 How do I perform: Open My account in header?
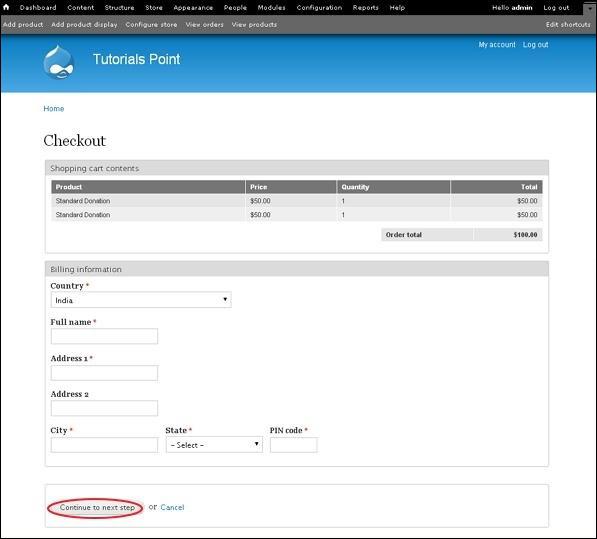coord(497,45)
